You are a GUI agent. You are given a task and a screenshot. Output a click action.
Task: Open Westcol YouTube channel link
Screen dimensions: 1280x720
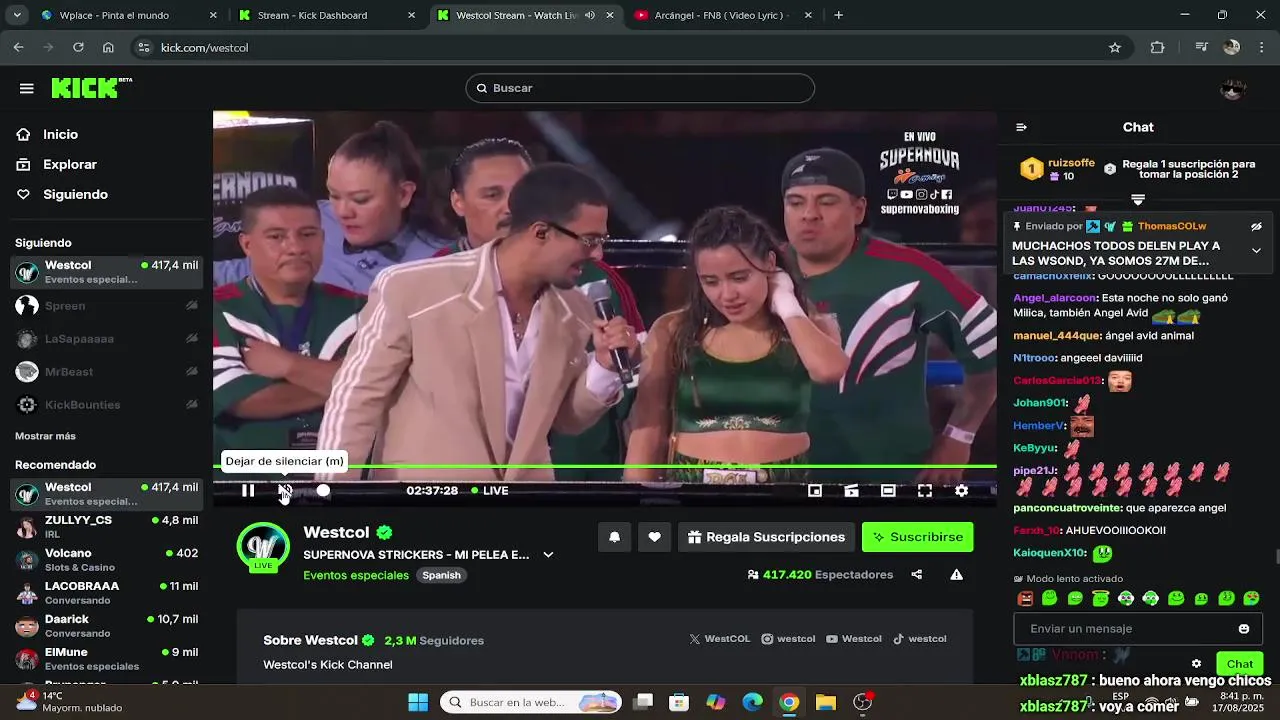coord(854,639)
